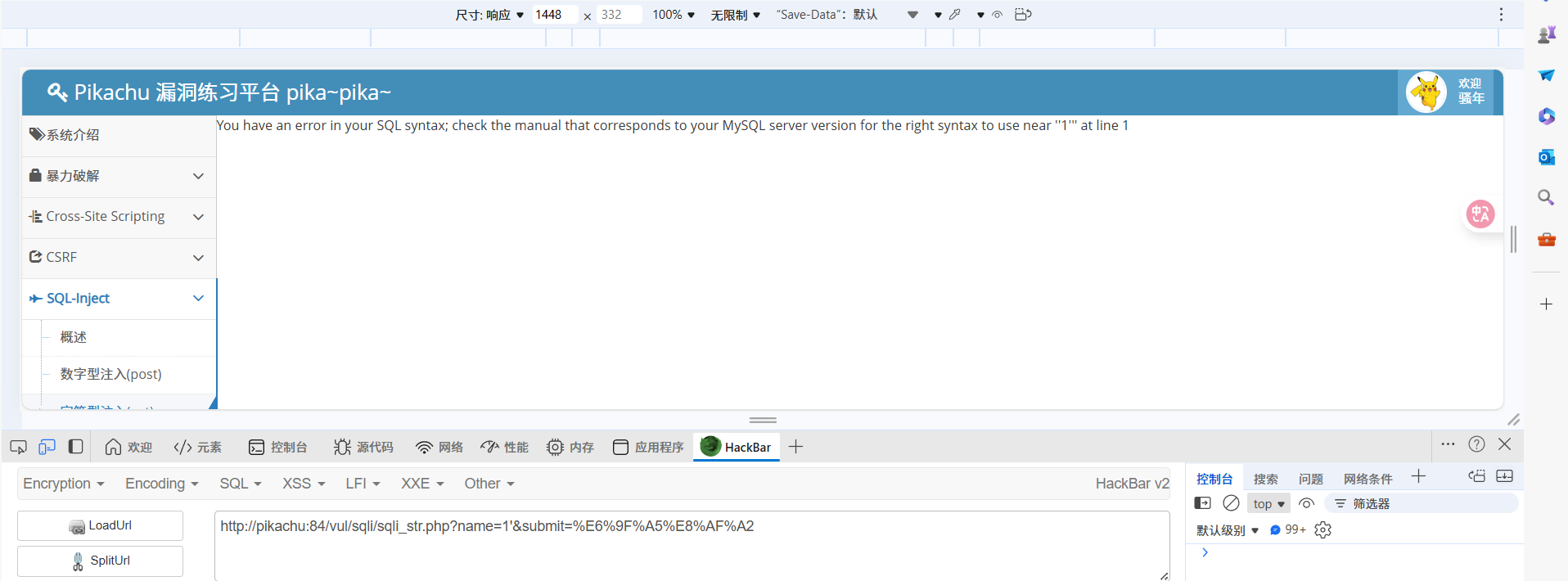Select the drawer 网络条件 tab
Viewport: 1568px width, 581px height.
click(1367, 479)
